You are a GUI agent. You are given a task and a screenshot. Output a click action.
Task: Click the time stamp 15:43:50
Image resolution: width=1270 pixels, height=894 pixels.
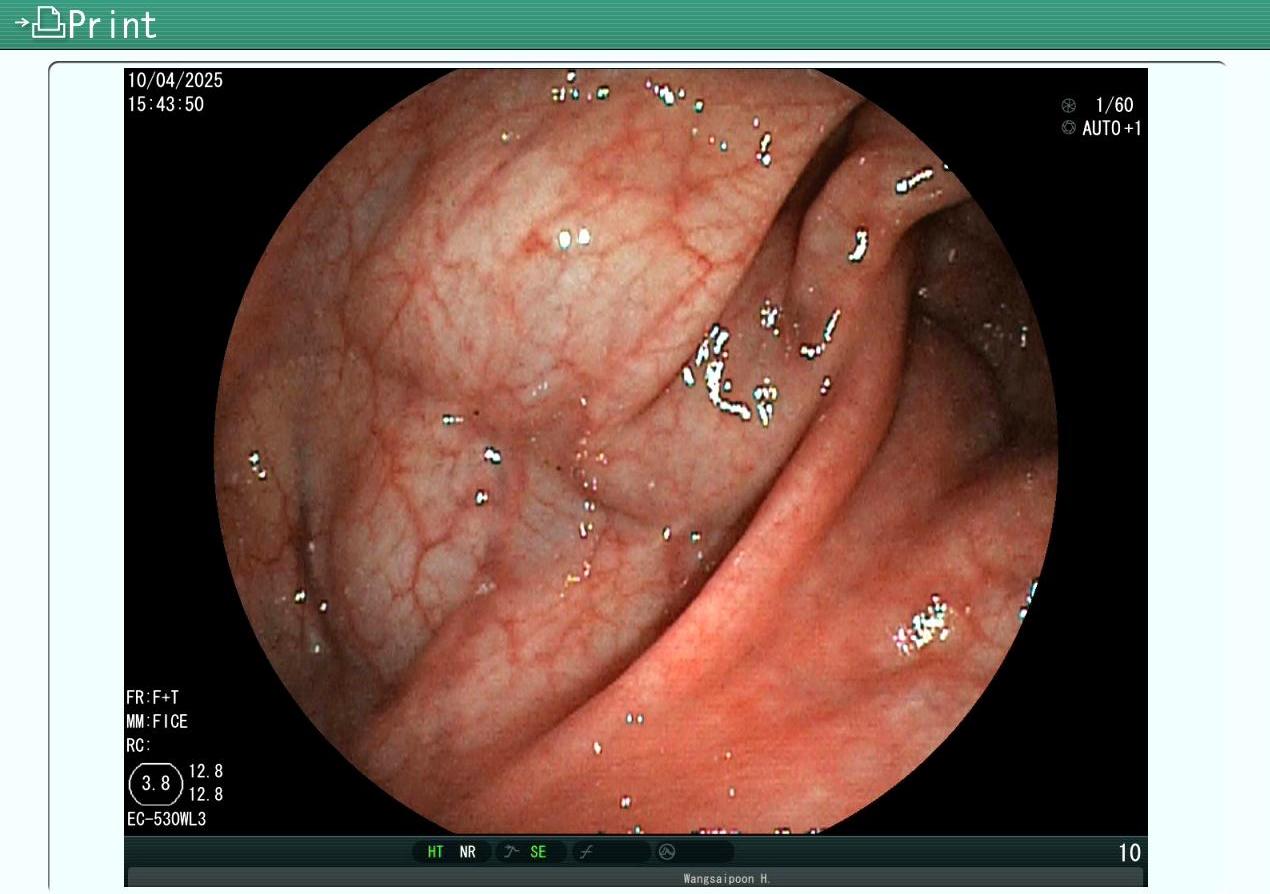click(165, 104)
